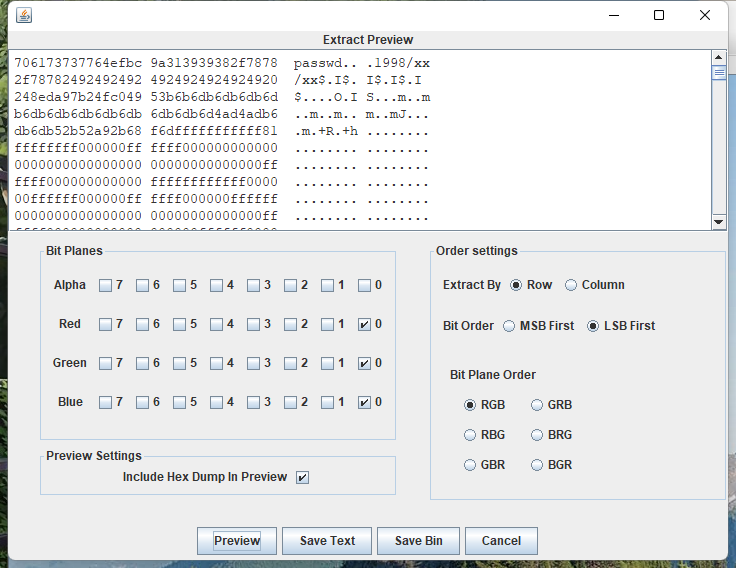Viewport: 736px width, 568px height.
Task: Select Extract By Row option
Action: coord(516,285)
